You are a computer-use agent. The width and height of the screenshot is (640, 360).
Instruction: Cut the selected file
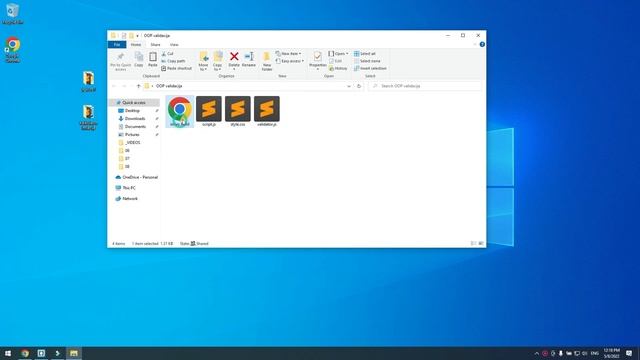point(167,53)
